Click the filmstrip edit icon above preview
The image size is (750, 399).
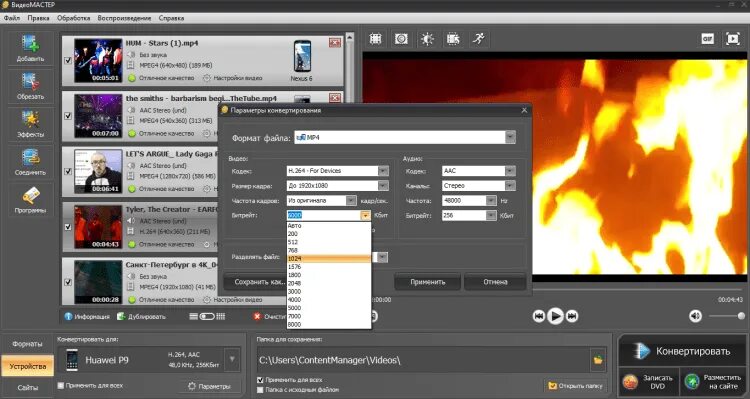click(x=452, y=39)
